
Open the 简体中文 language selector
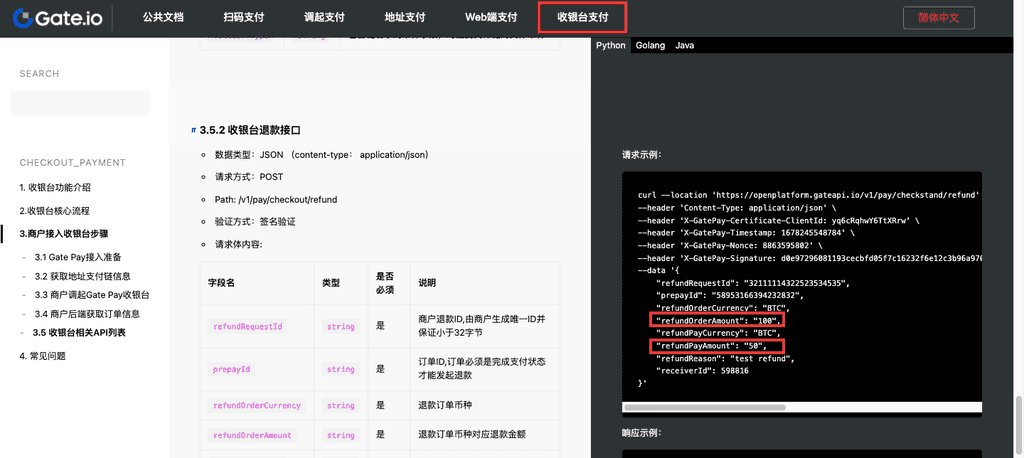click(x=938, y=17)
